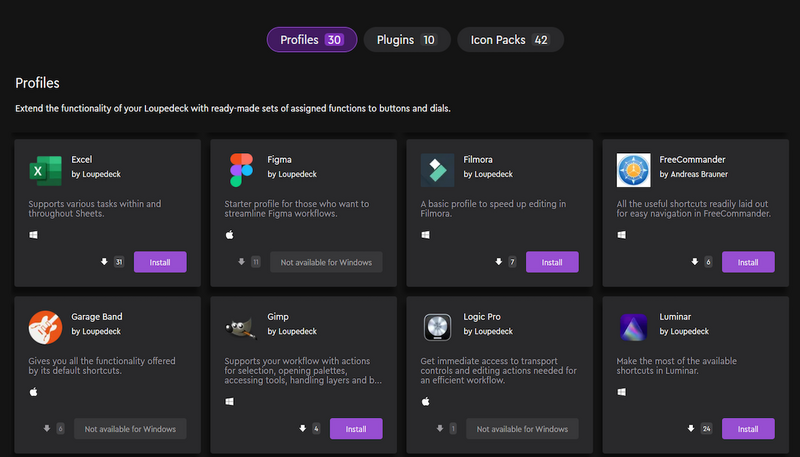
Task: Click the Excel app icon
Action: point(45,170)
